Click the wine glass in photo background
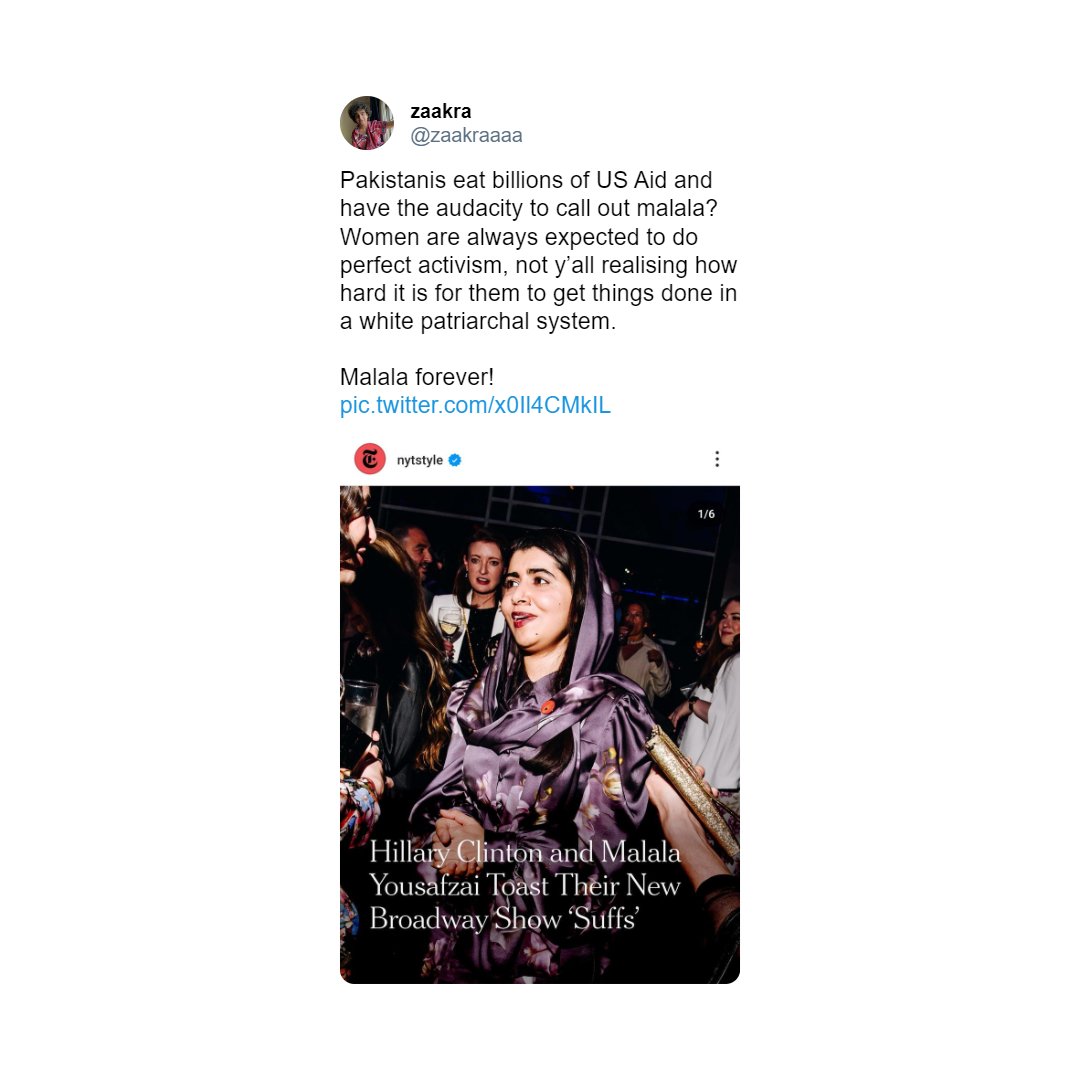Screen dimensions: 1080x1080 click(x=450, y=628)
